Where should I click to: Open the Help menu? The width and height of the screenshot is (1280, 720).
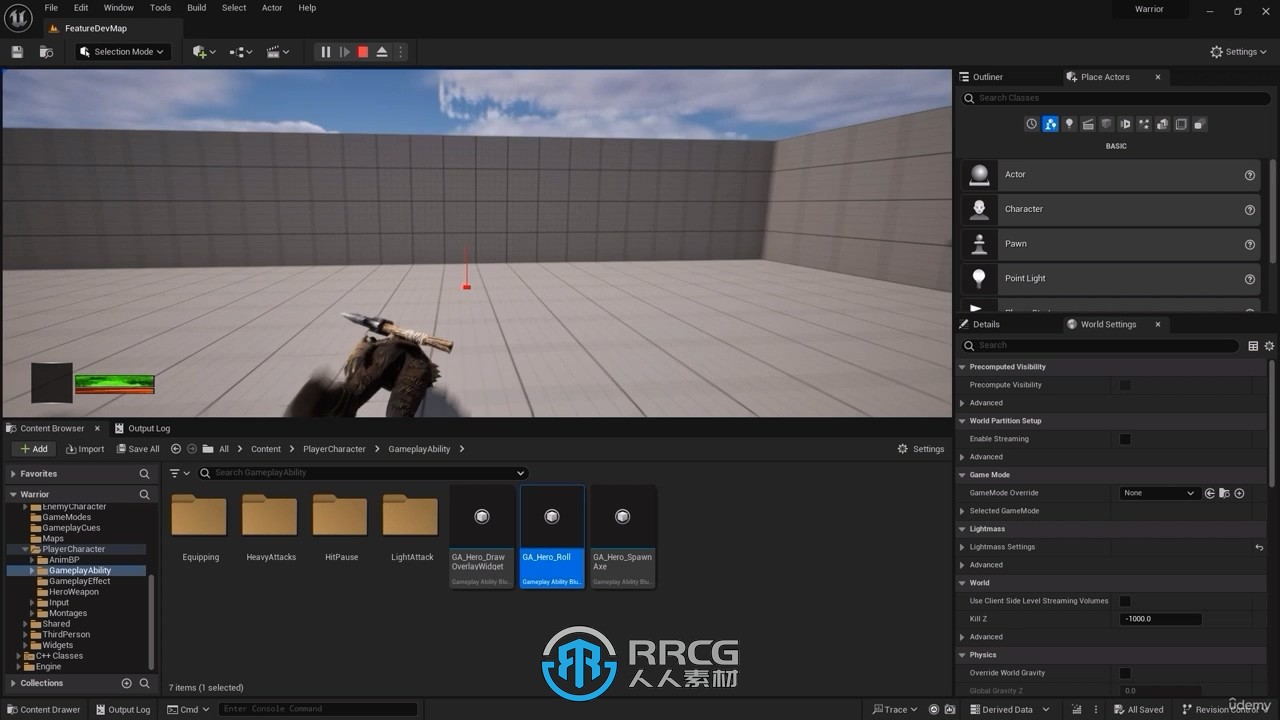click(307, 8)
